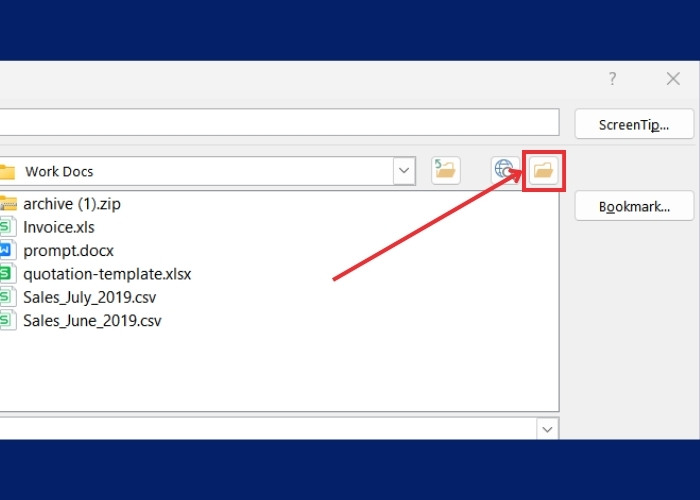Select the Invoice.xls file

(x=59, y=227)
